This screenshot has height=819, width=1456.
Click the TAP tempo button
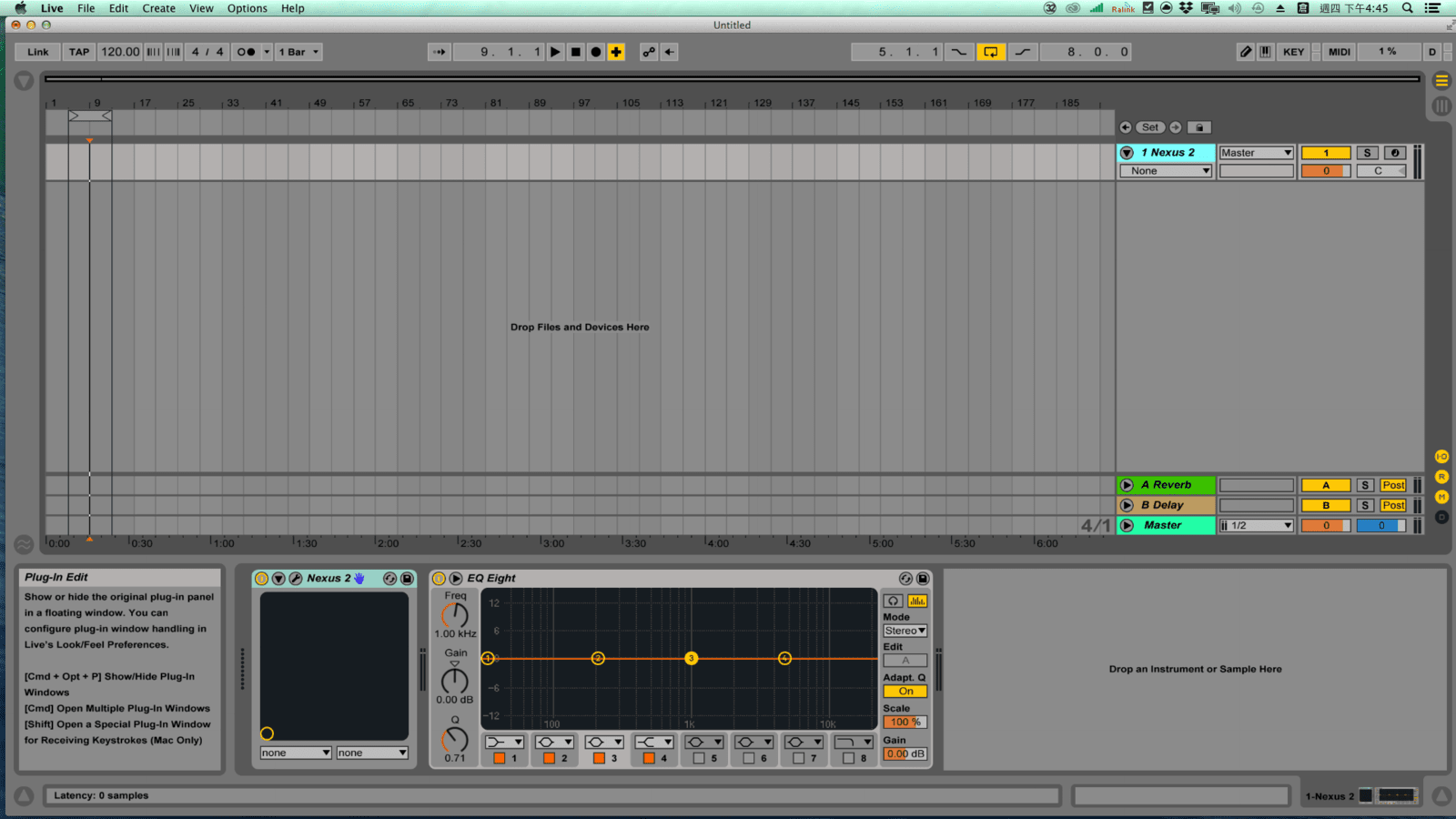coord(79,52)
